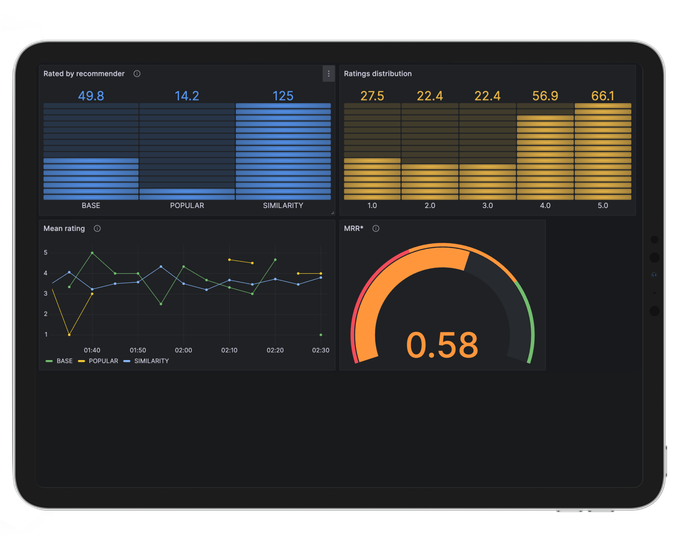Click the MRR* panel info icon
The height and width of the screenshot is (550, 700).
click(376, 229)
